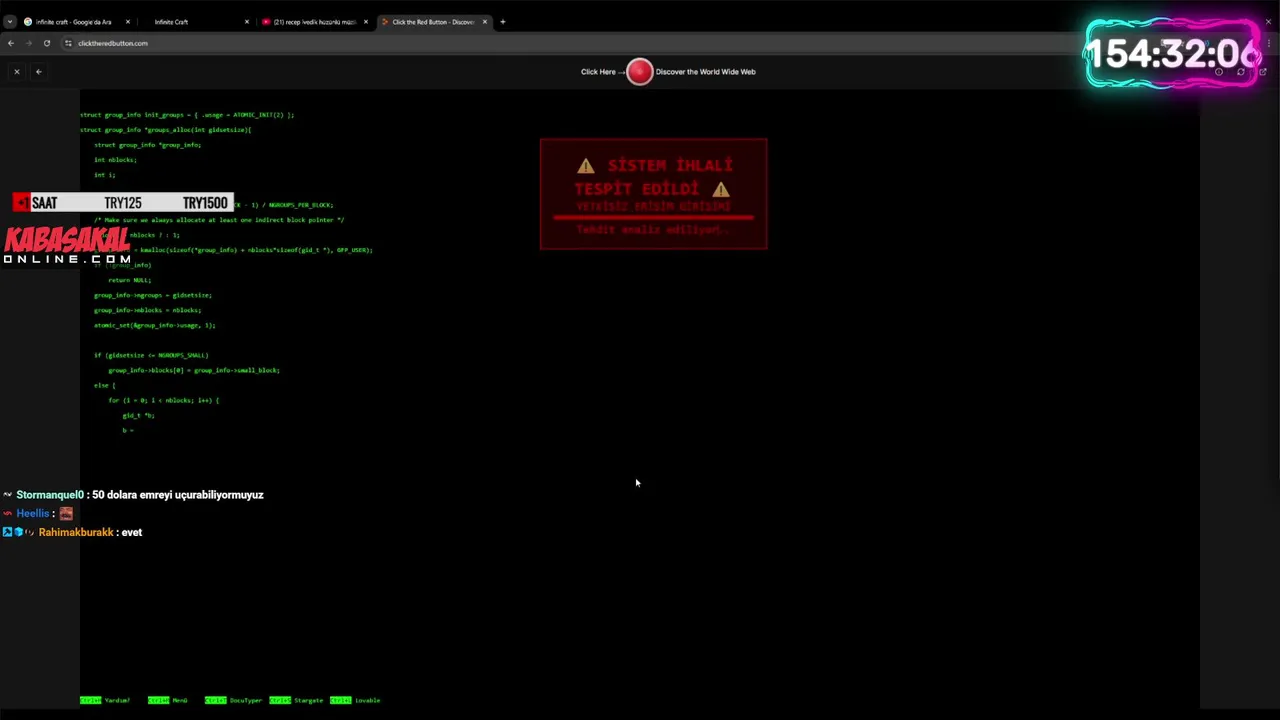Click the big red button
This screenshot has height=720, width=1280.
pyautogui.click(x=640, y=71)
